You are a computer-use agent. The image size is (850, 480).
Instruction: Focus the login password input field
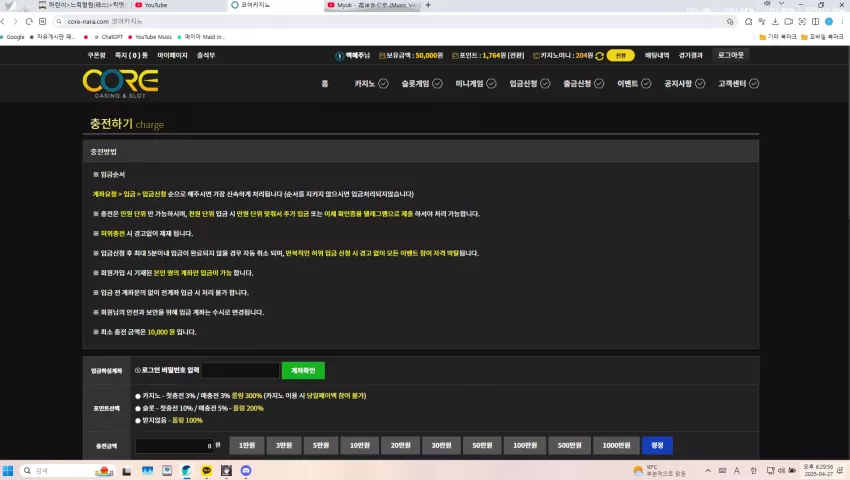(x=241, y=370)
